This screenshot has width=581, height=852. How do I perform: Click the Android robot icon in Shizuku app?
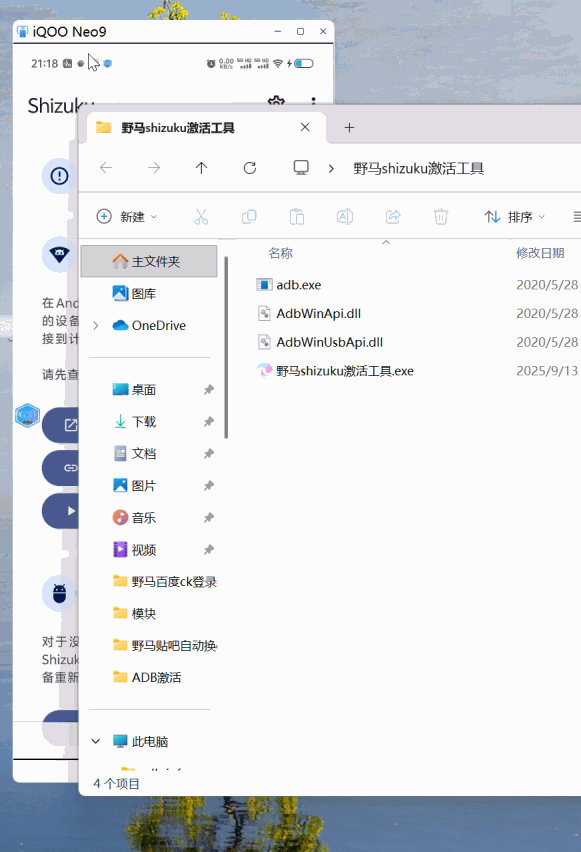59,593
